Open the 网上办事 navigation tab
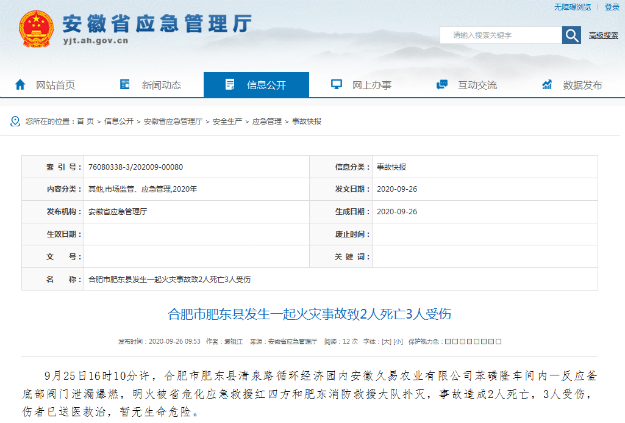Screen dimensions: 625x423 (x=372, y=85)
